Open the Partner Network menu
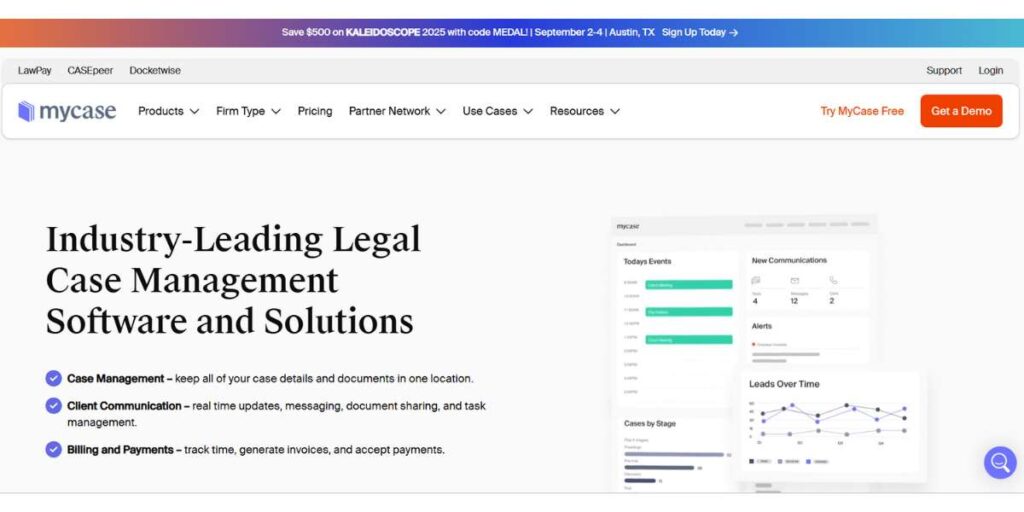Image resolution: width=1024 pixels, height=512 pixels. (x=397, y=112)
